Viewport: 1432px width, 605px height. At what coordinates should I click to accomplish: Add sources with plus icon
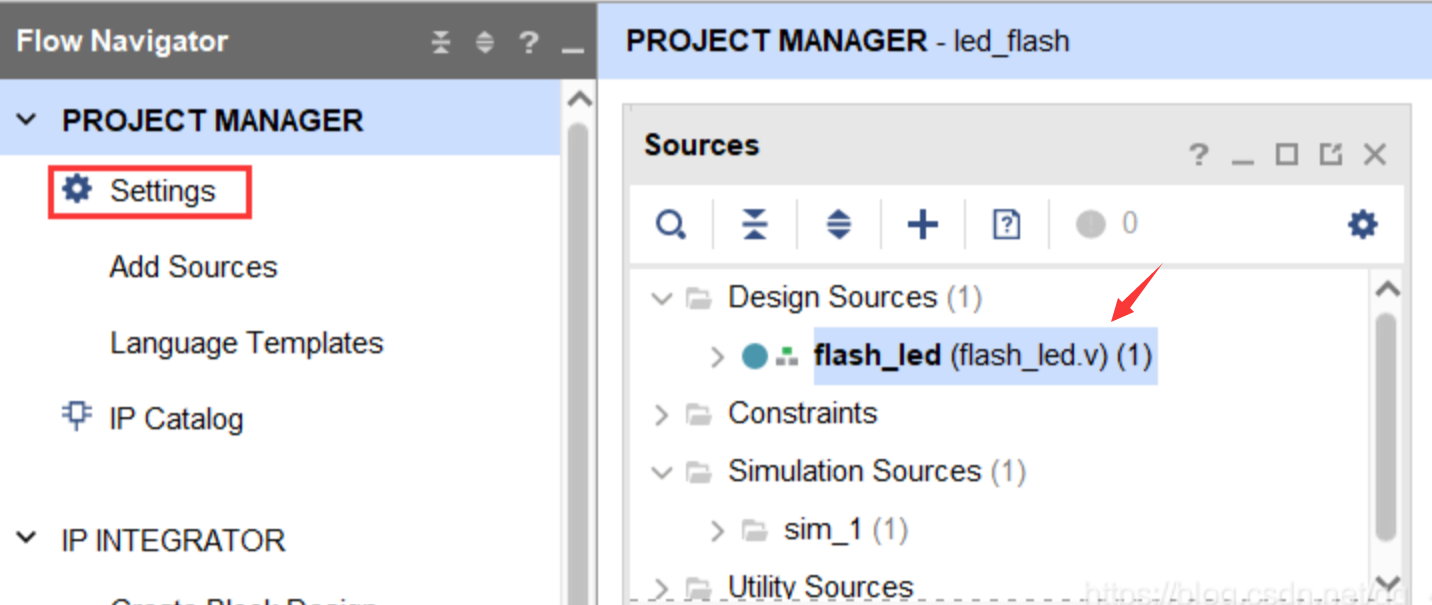pyautogui.click(x=922, y=224)
